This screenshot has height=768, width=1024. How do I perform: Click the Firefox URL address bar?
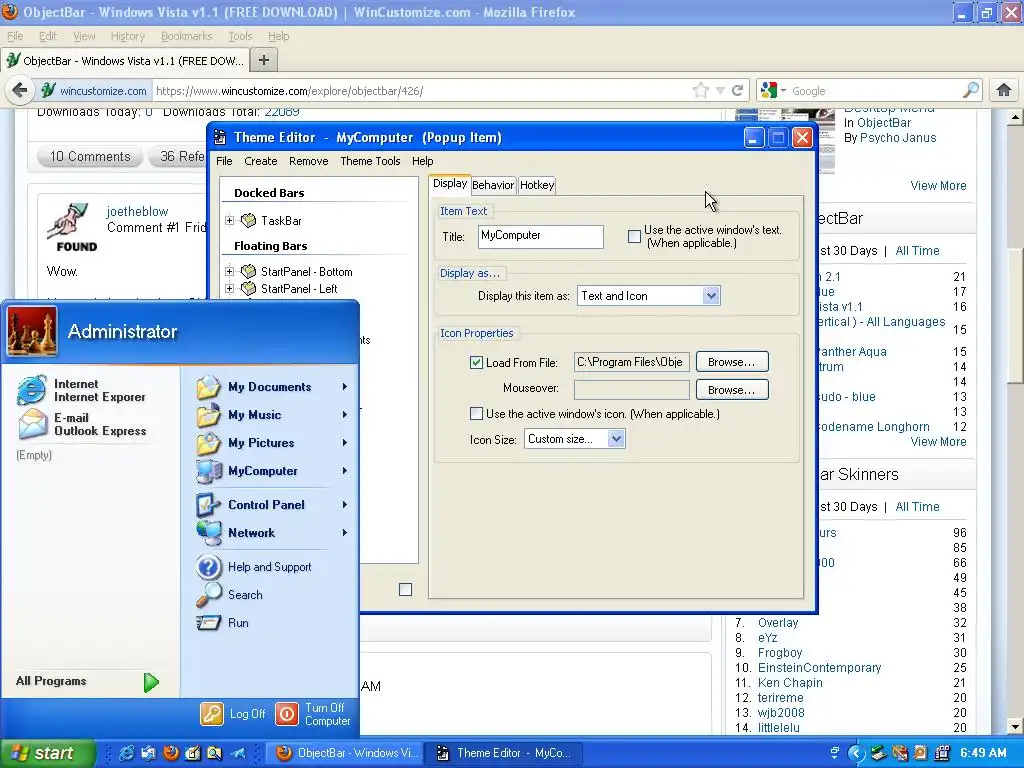pyautogui.click(x=423, y=91)
